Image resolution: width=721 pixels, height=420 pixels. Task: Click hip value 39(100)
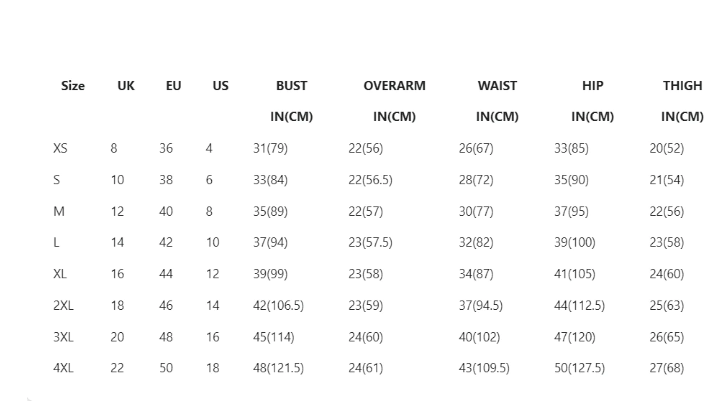pos(575,242)
